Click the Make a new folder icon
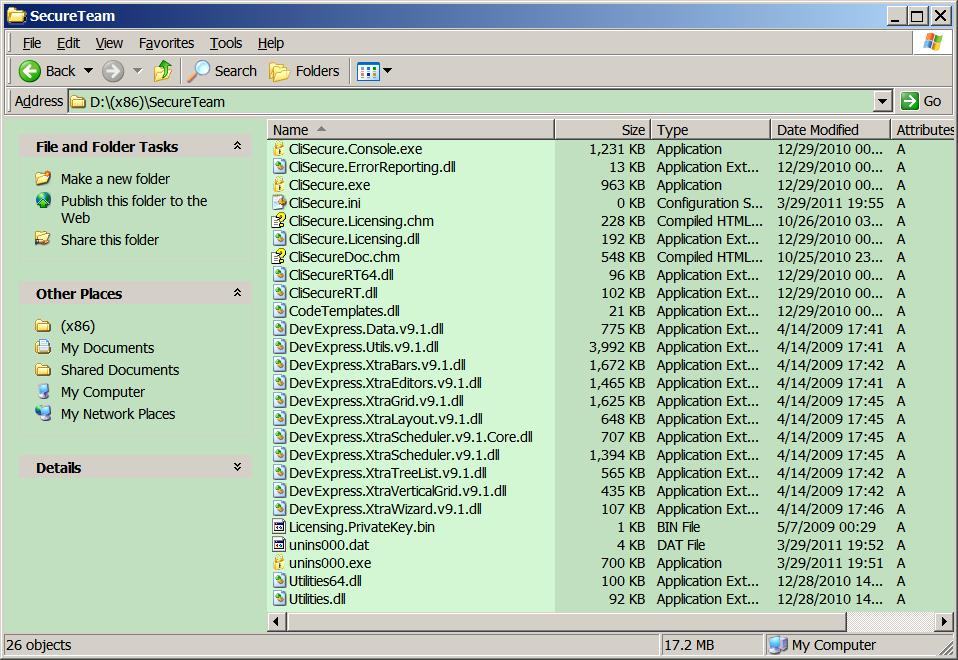Screen dimensions: 958x660 43,178
